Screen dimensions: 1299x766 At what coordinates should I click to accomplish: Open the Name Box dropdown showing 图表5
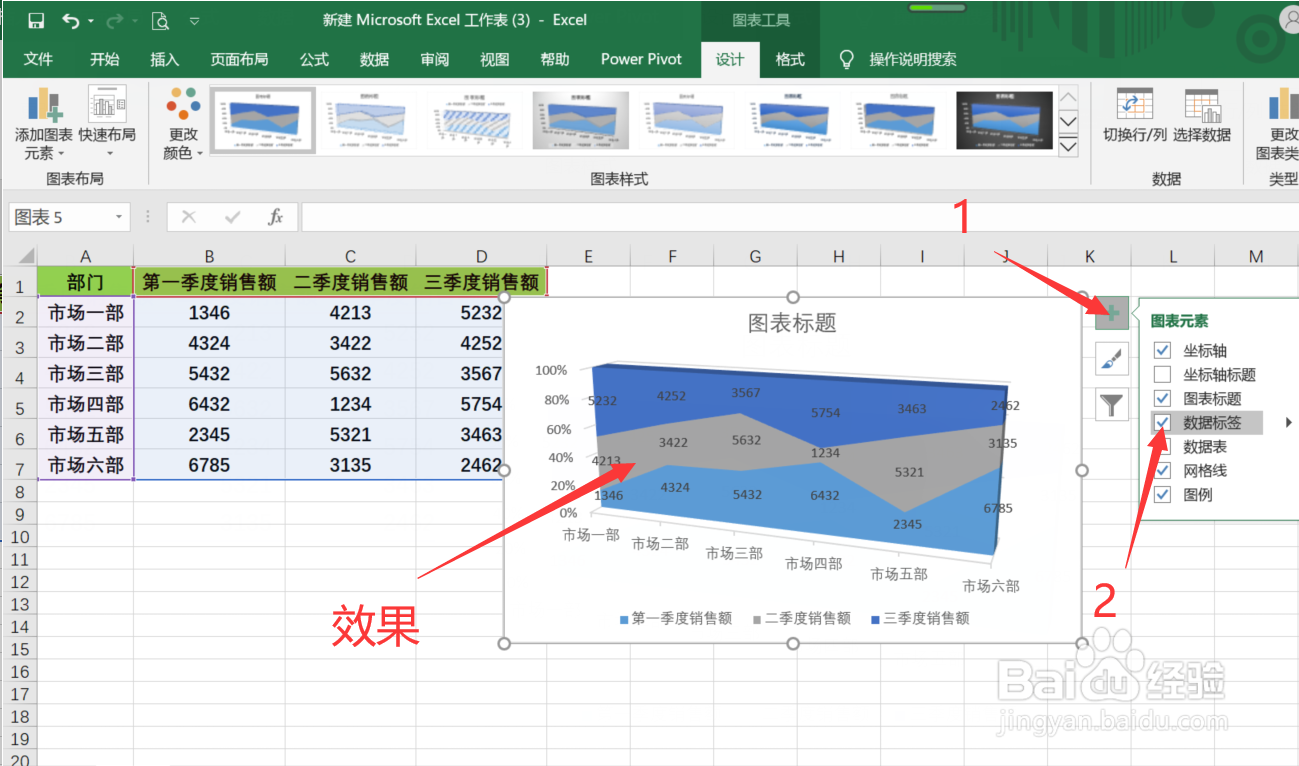120,216
